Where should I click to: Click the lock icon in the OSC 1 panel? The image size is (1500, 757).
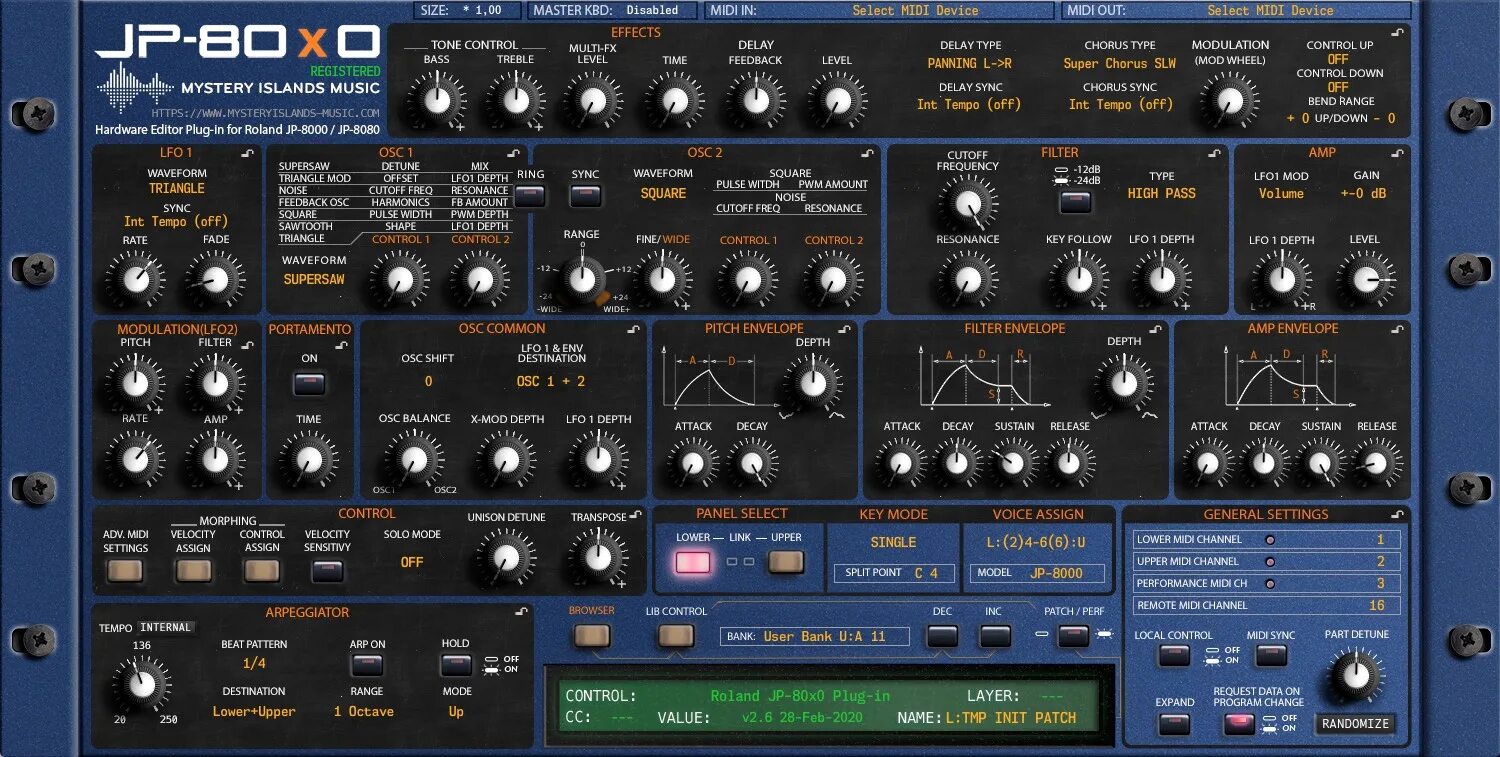click(x=513, y=154)
